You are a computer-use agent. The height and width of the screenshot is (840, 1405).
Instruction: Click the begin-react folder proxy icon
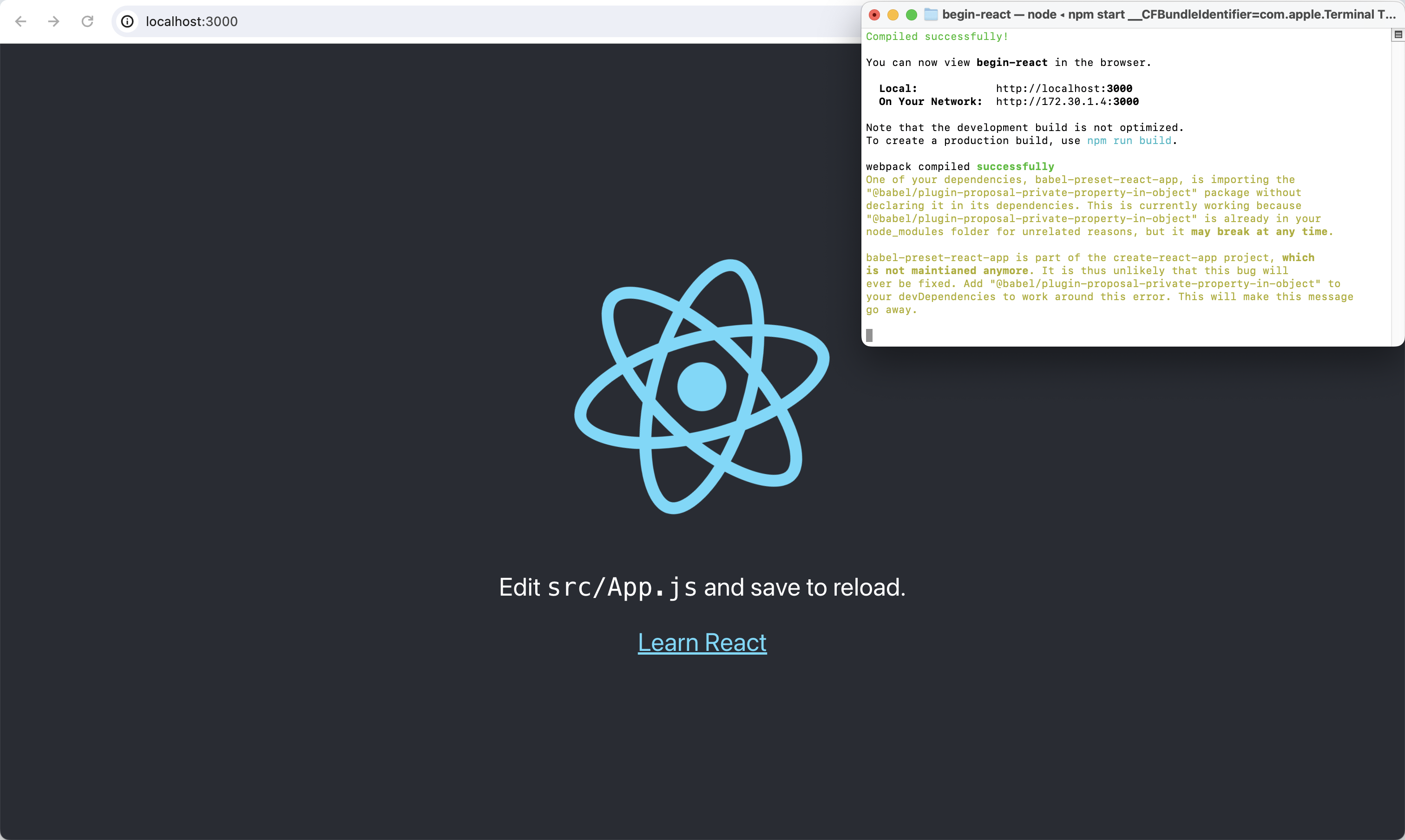point(931,15)
